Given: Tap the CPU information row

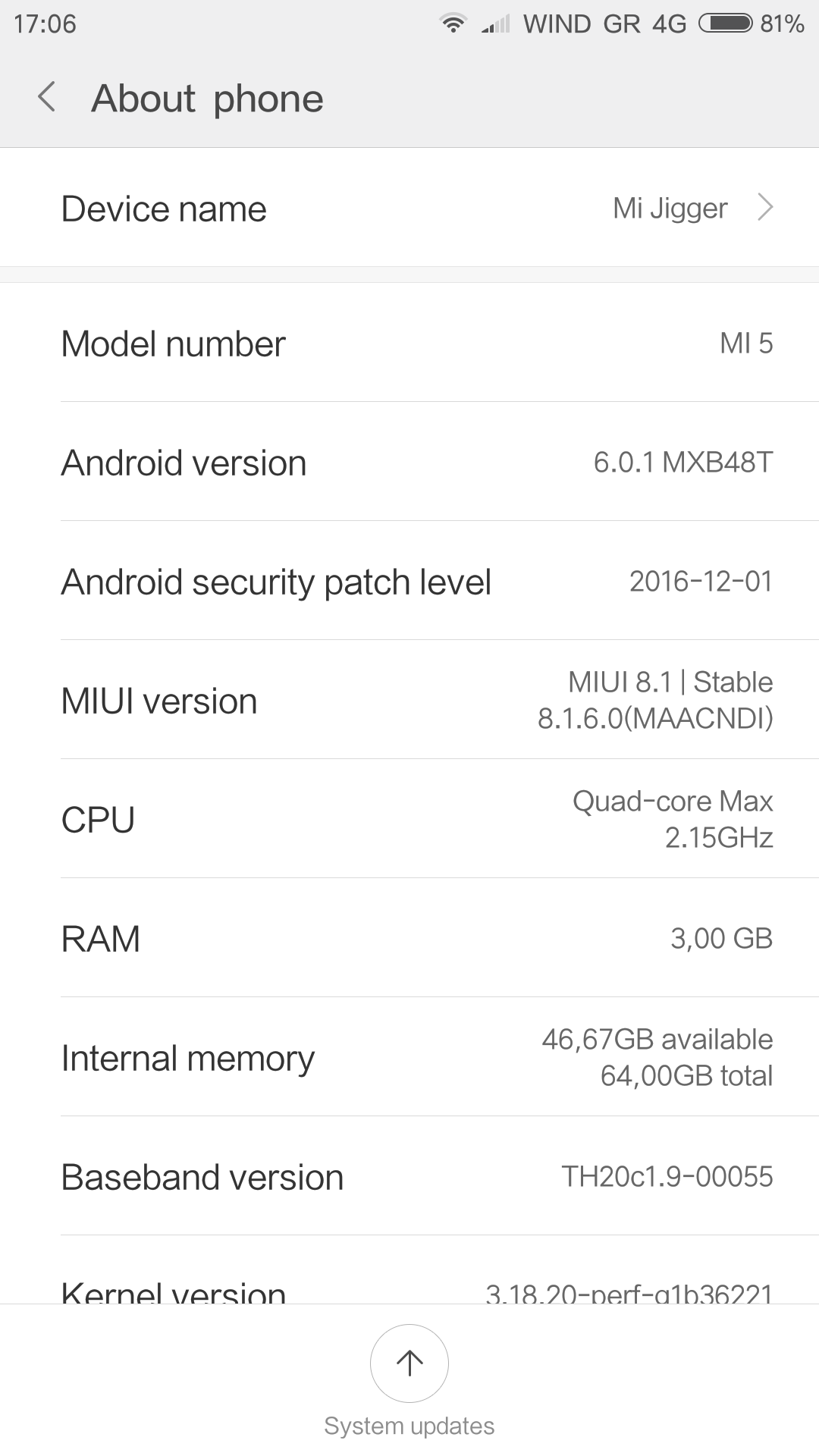Looking at the screenshot, I should coord(409,820).
